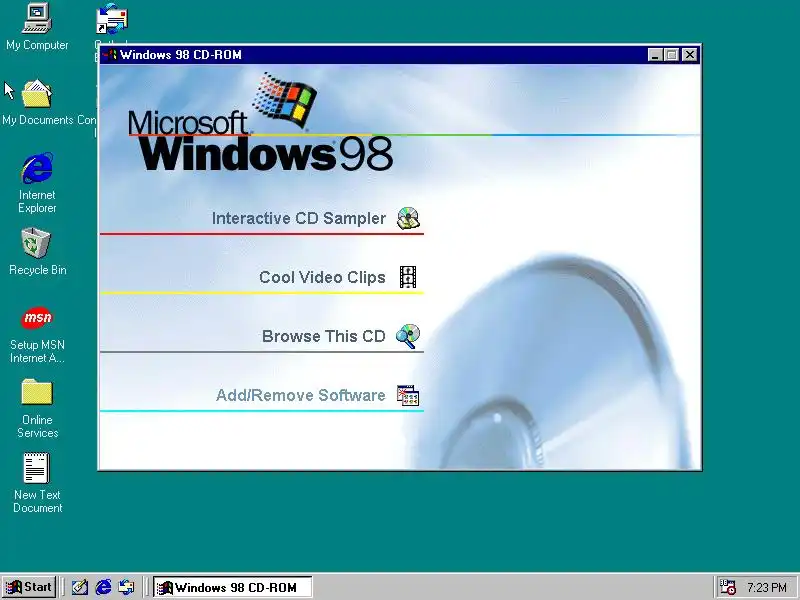Open the Interactive CD Sampler link

[298, 218]
